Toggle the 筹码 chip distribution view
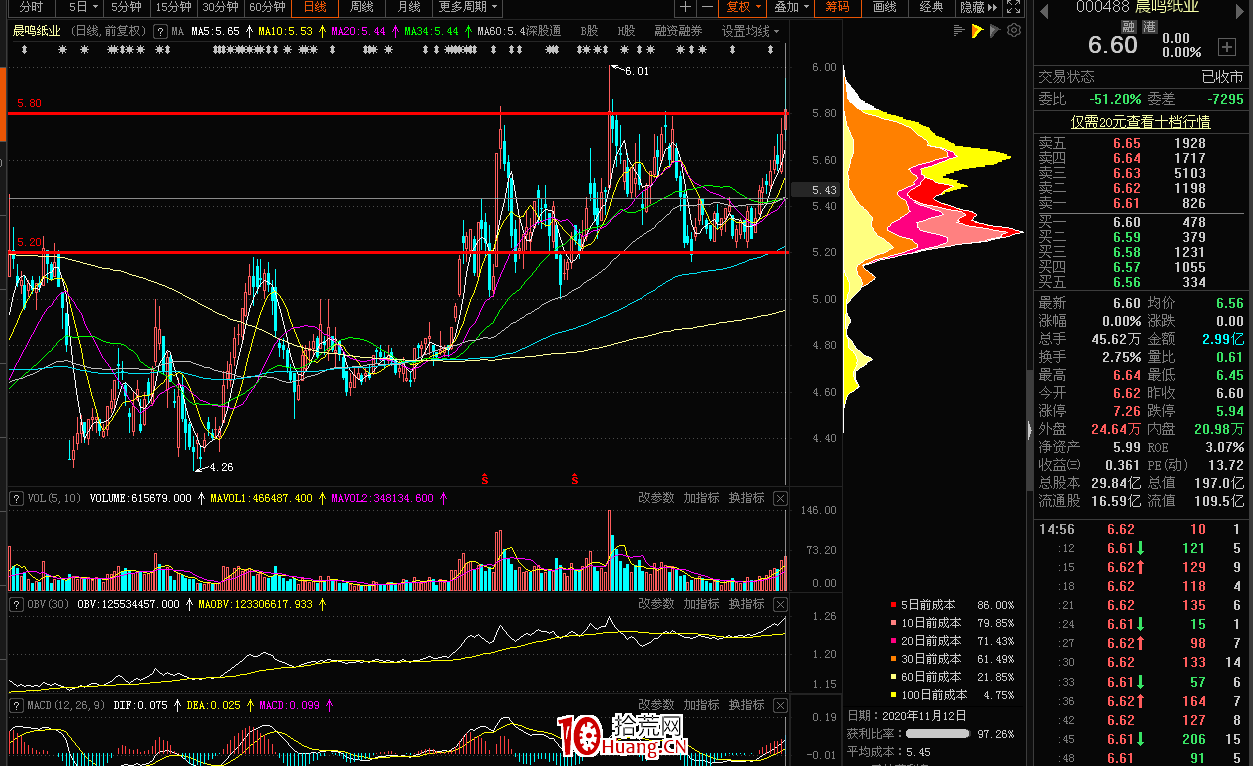 tap(838, 7)
